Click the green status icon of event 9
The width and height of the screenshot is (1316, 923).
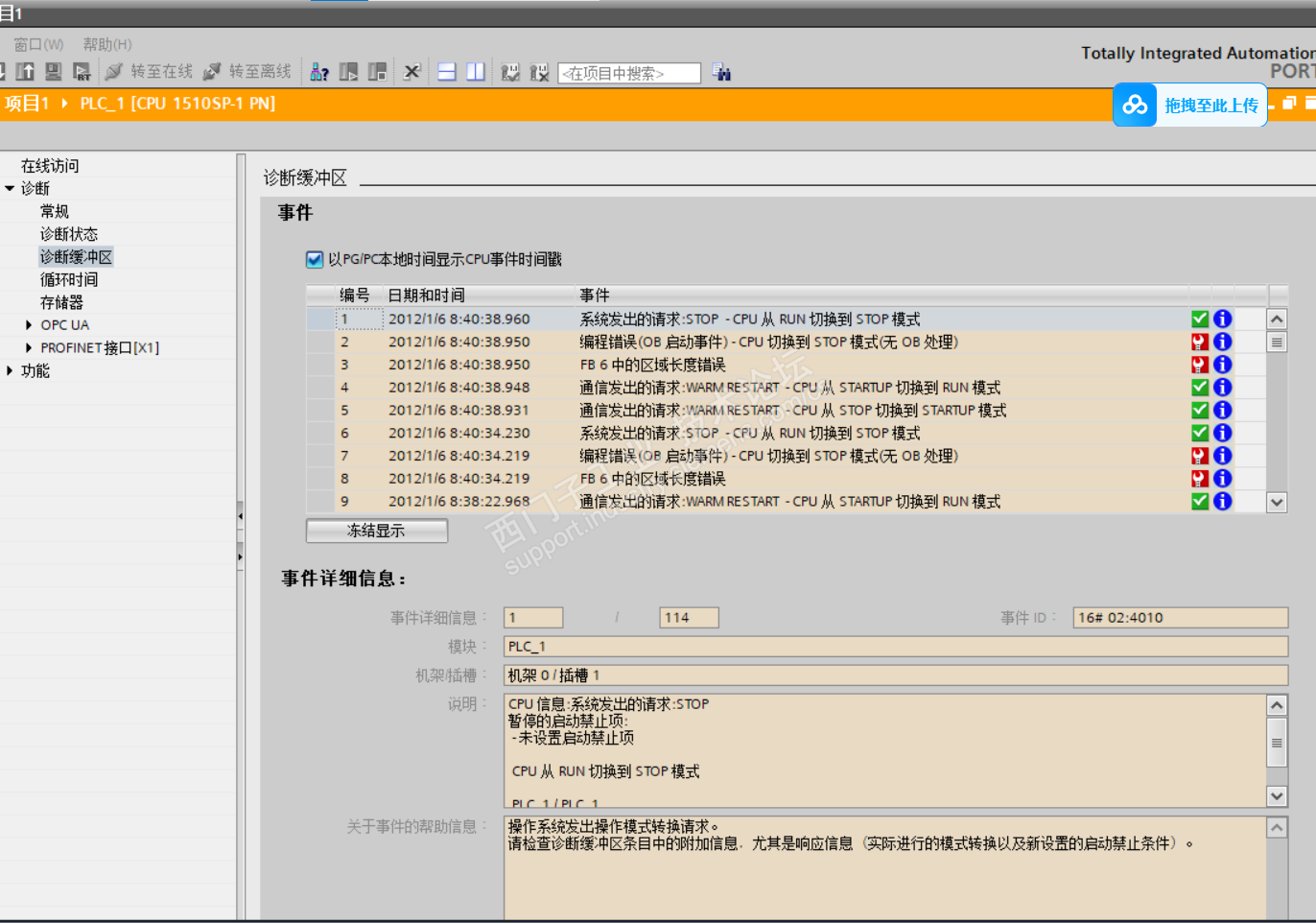coord(1200,502)
